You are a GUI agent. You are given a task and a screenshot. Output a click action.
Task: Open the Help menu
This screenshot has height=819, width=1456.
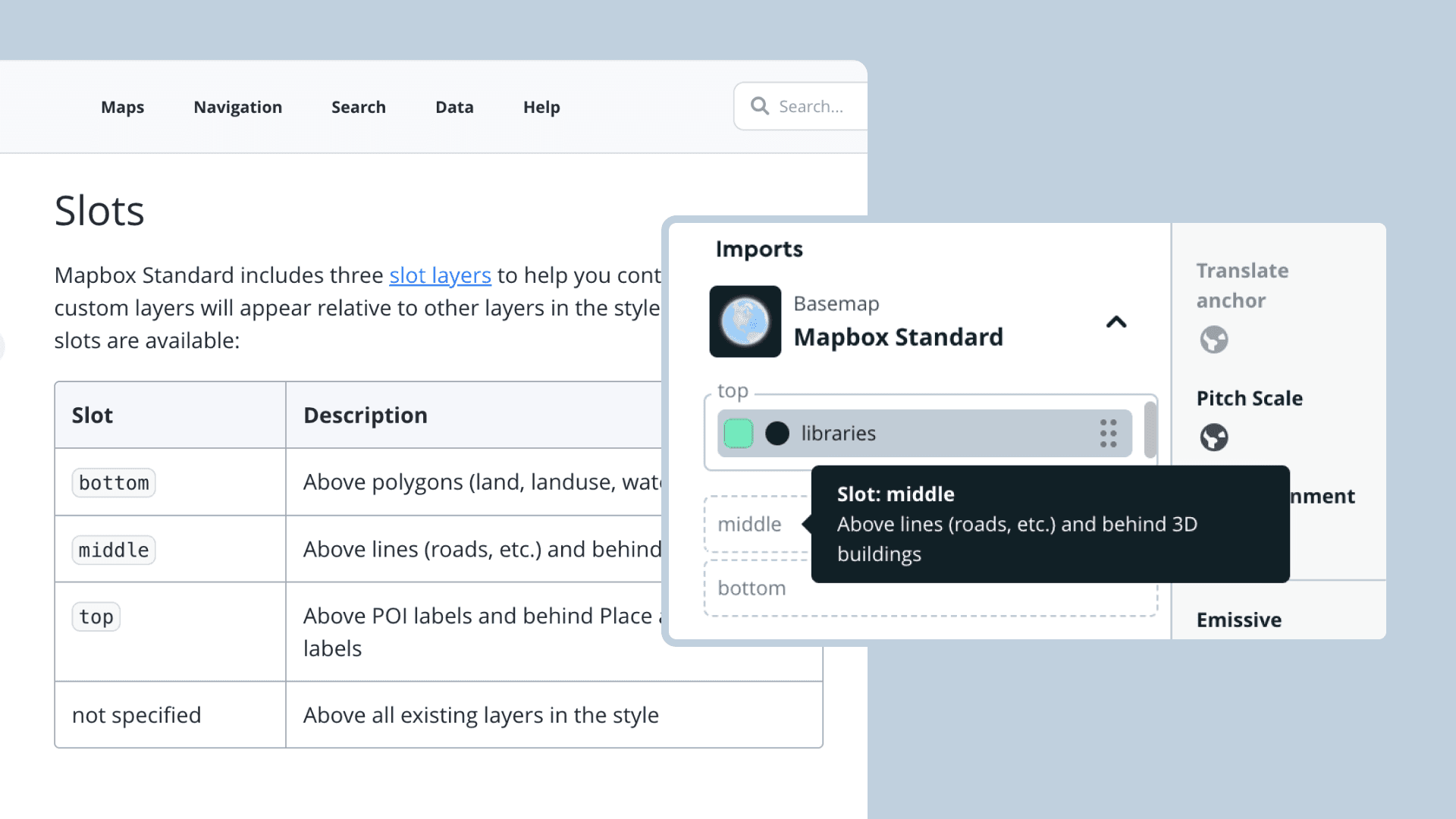point(541,107)
